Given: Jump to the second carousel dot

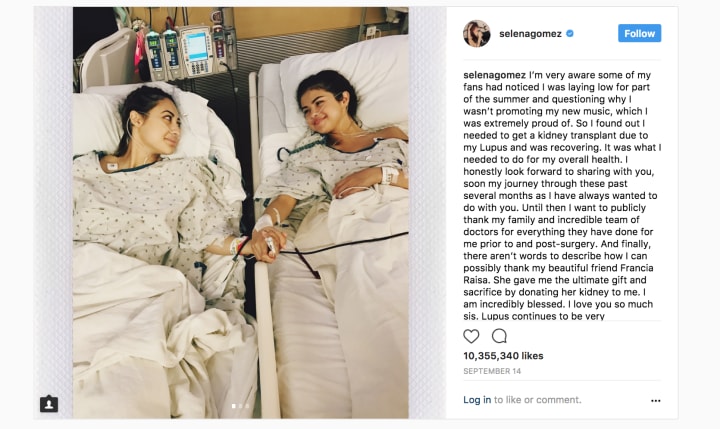Looking at the screenshot, I should [241, 406].
